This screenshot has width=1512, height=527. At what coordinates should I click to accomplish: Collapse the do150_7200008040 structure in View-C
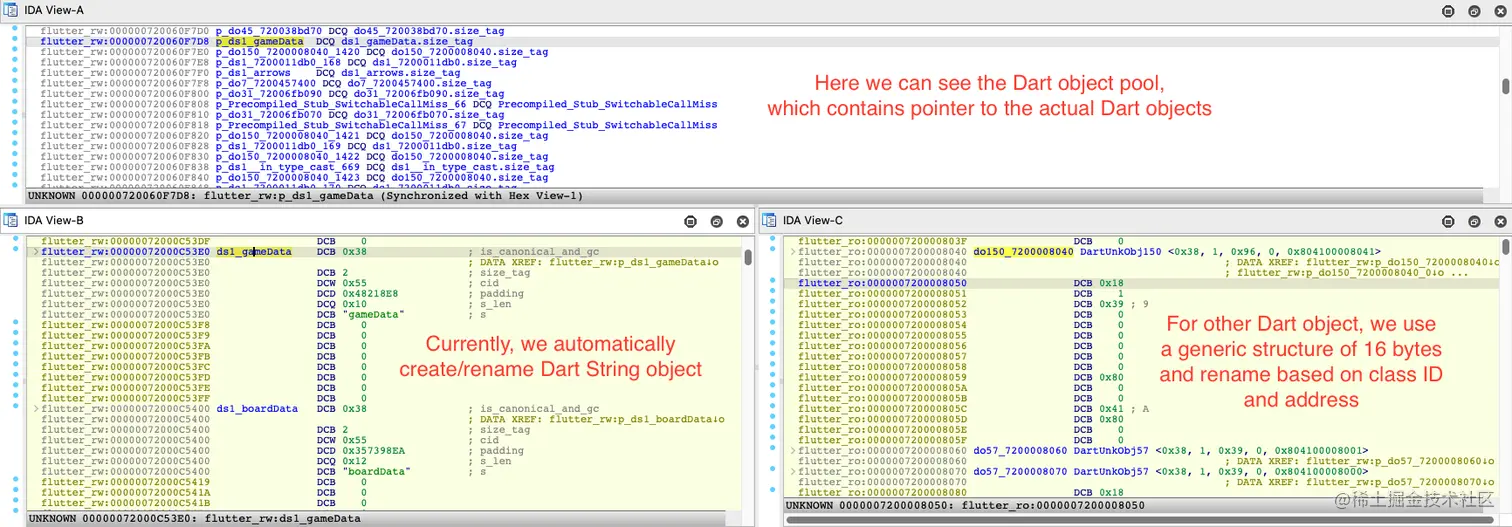[x=793, y=252]
